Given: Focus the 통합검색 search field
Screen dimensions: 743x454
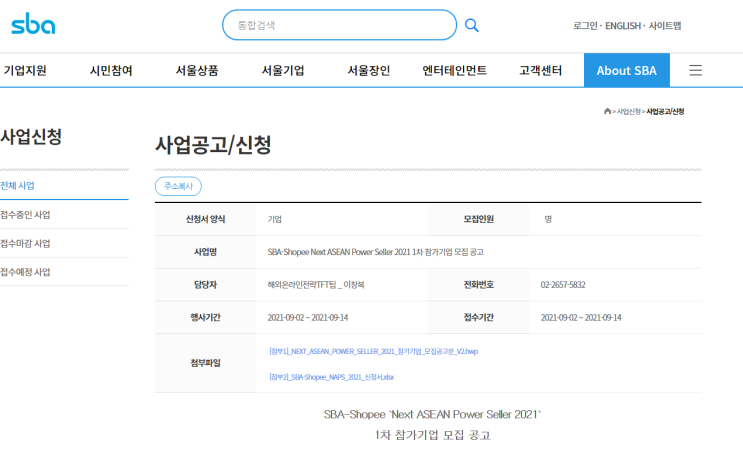Looking at the screenshot, I should coord(339,25).
